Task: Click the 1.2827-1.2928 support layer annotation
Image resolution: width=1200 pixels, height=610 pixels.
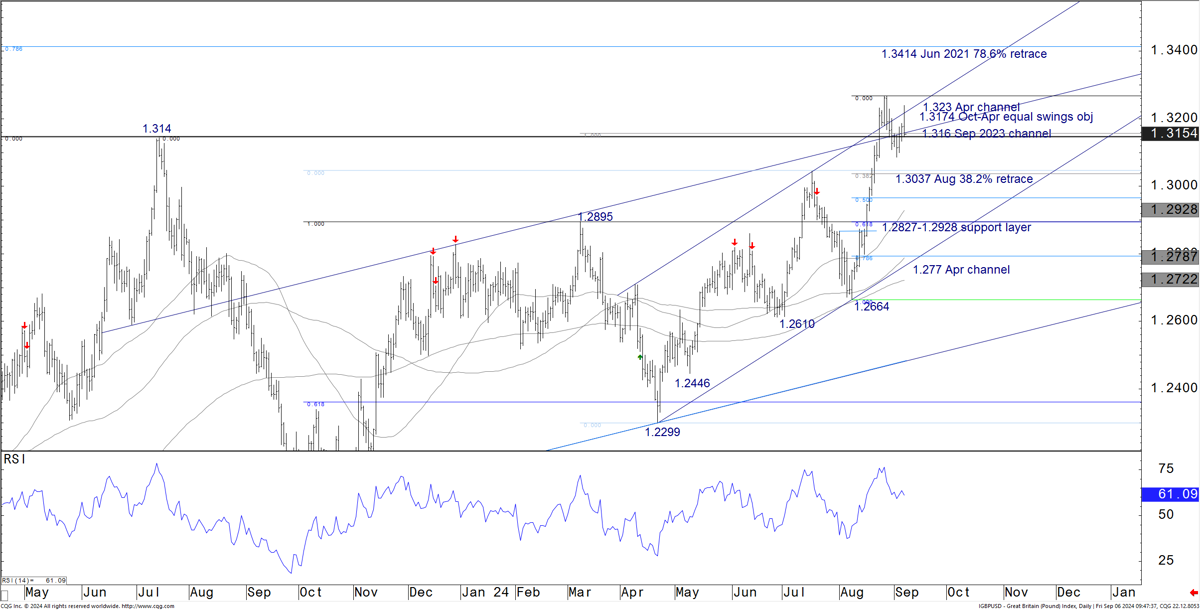Action: [956, 228]
